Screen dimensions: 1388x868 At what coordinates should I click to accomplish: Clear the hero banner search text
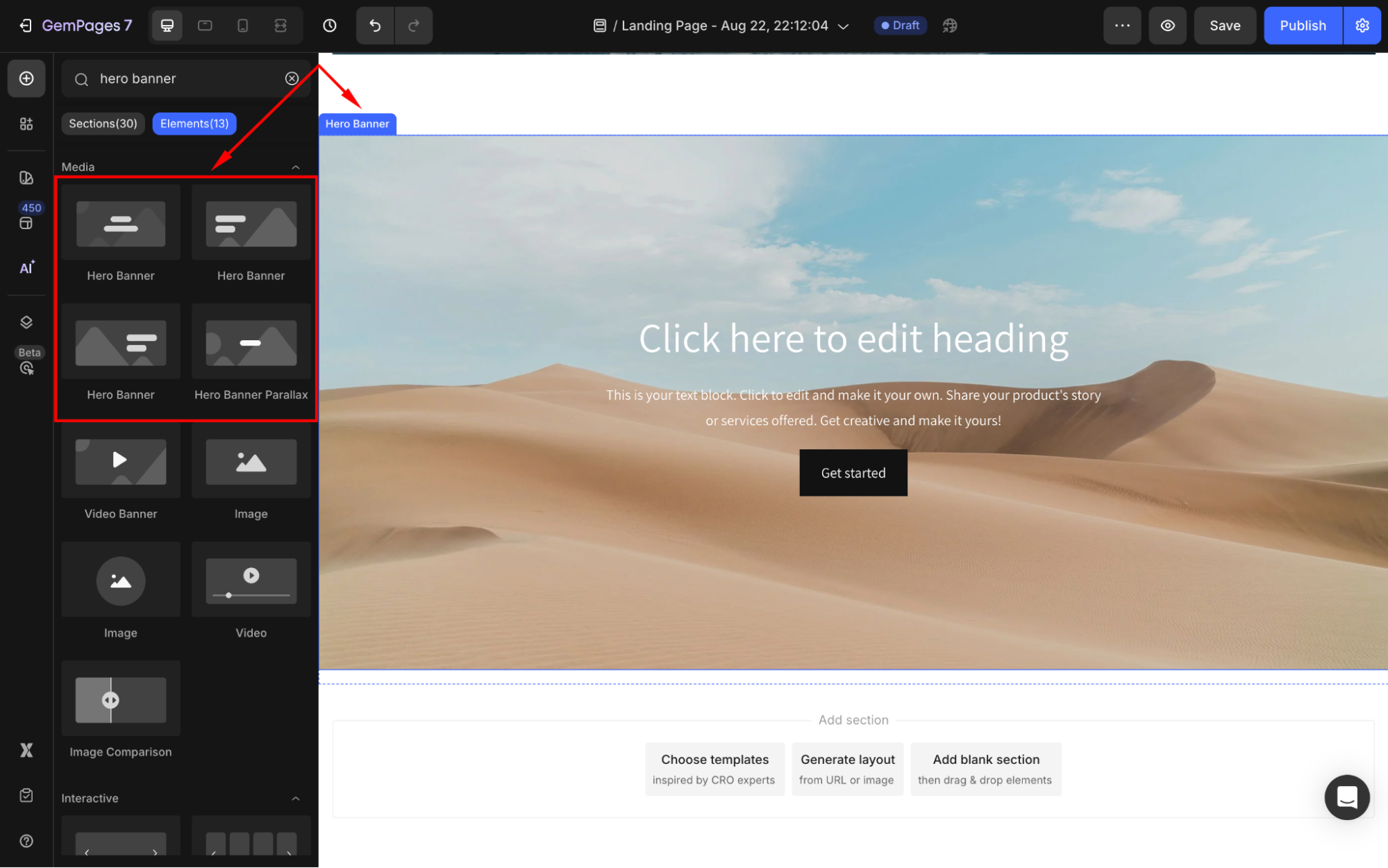coord(292,78)
